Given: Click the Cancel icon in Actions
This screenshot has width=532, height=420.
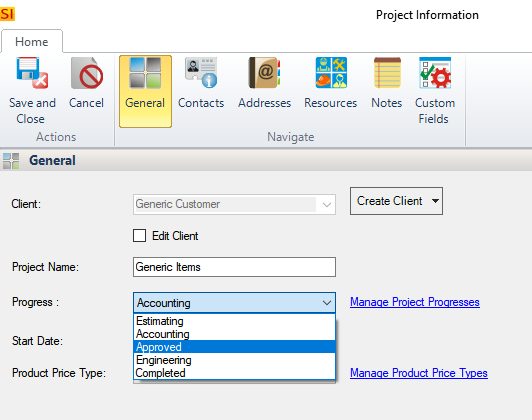Looking at the screenshot, I should click(x=87, y=73).
